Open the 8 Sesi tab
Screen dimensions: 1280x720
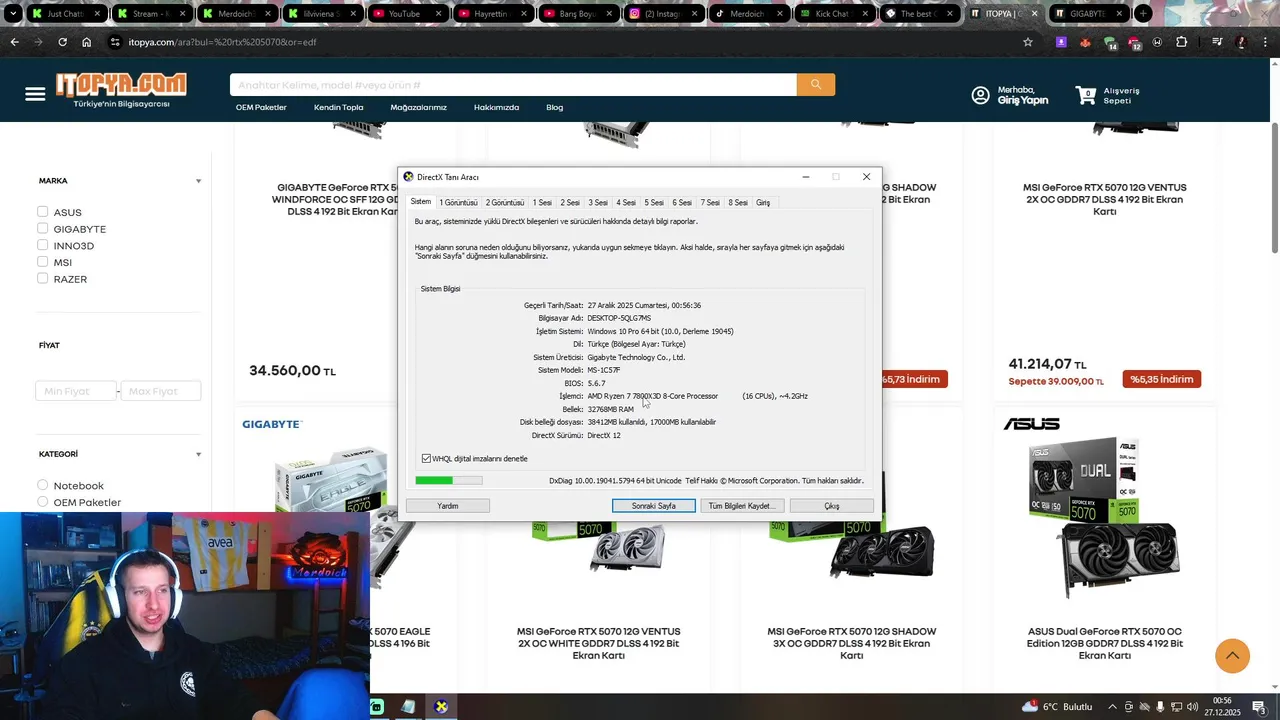pos(738,203)
